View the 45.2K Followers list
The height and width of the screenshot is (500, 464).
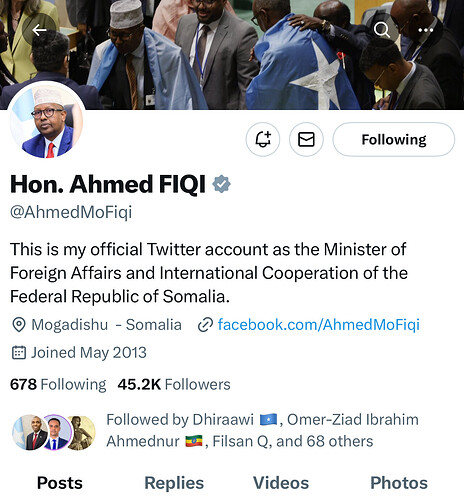(x=174, y=384)
